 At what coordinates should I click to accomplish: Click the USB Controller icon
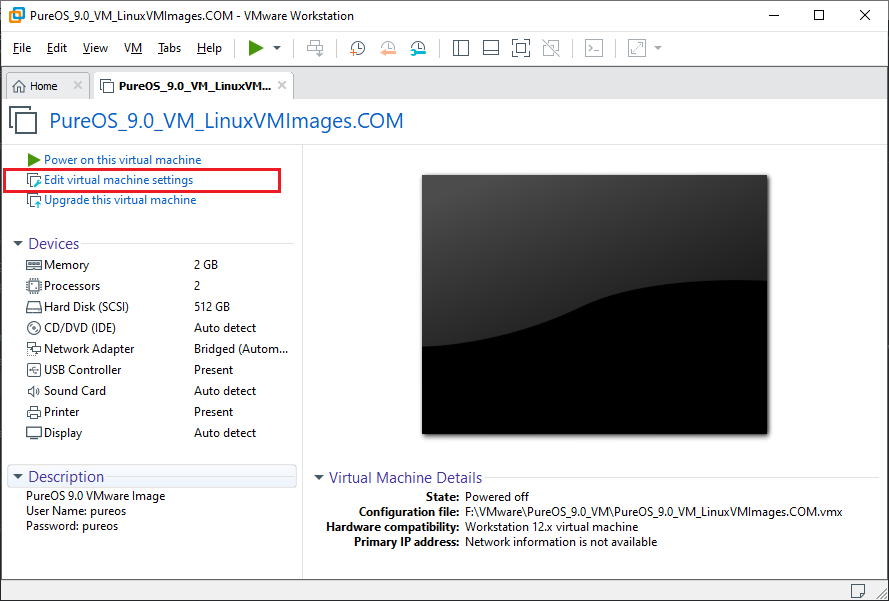click(34, 370)
